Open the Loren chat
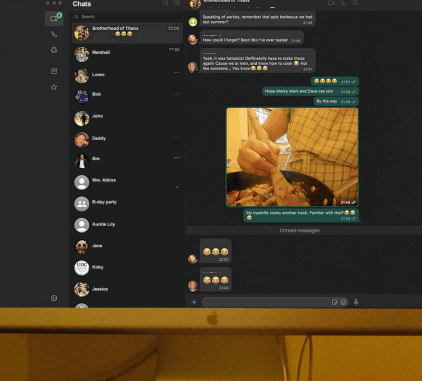The image size is (422, 381). pos(127,76)
